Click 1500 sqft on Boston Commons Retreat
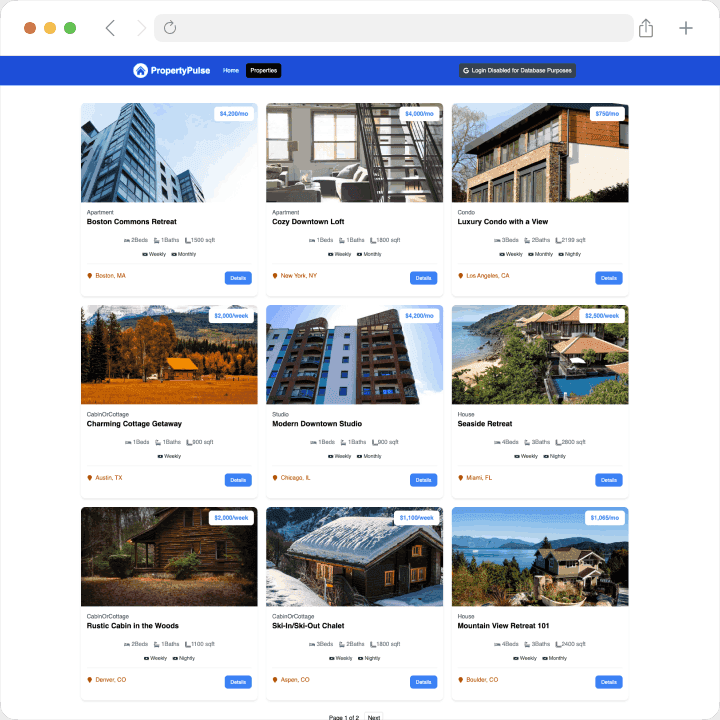 tap(203, 240)
